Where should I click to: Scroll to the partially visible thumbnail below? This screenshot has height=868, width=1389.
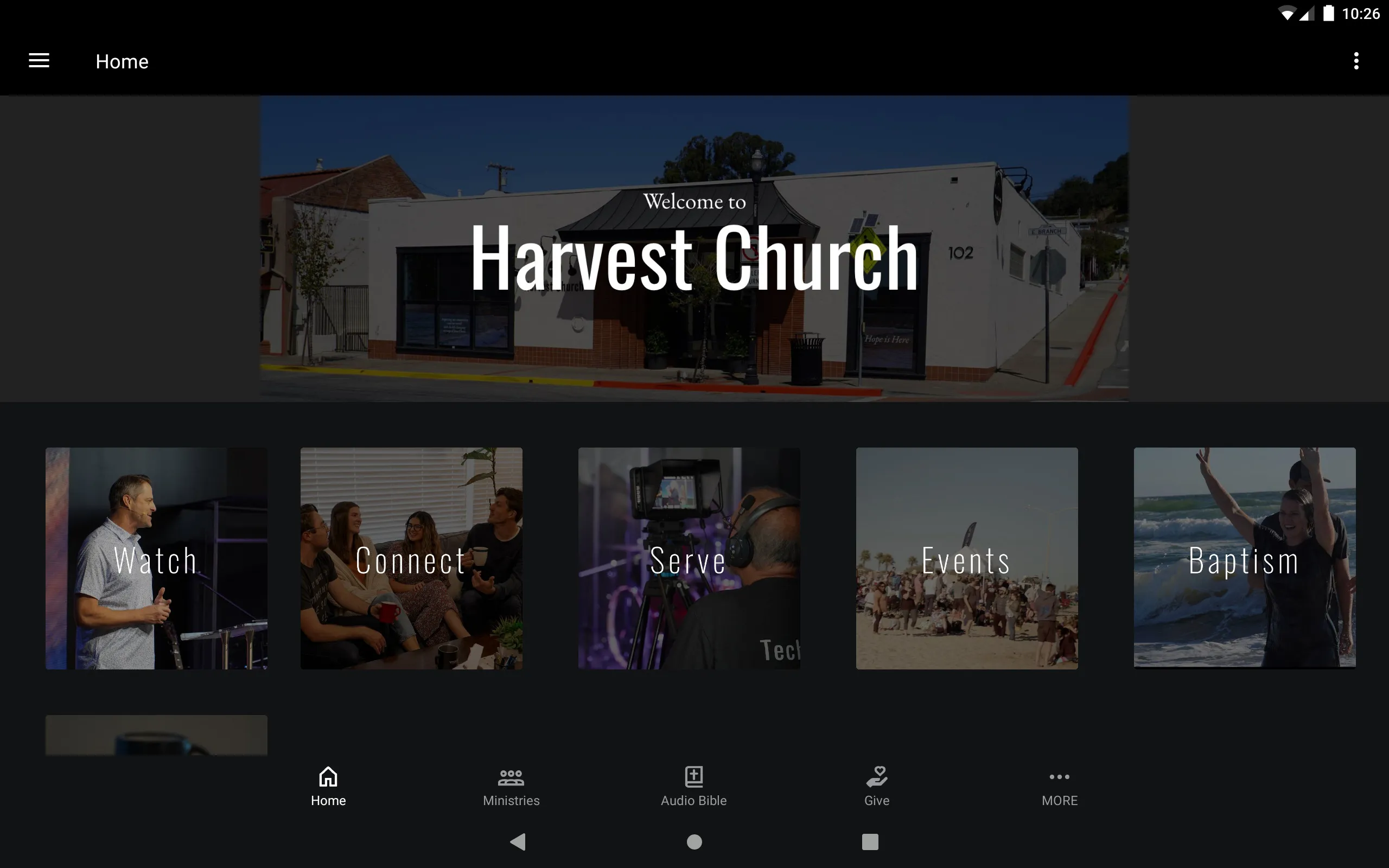click(156, 735)
